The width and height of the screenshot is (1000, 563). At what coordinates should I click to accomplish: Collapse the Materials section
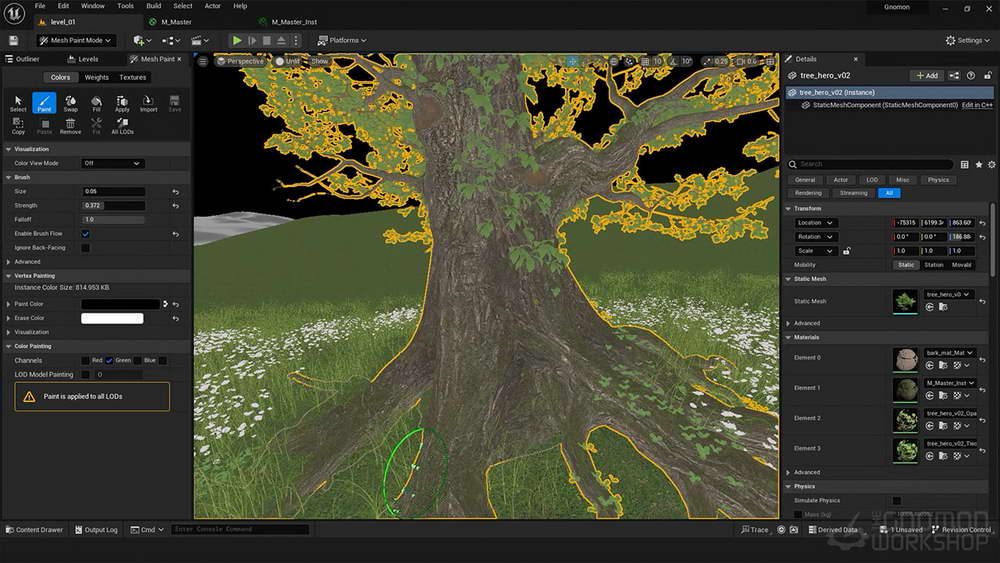click(x=788, y=337)
